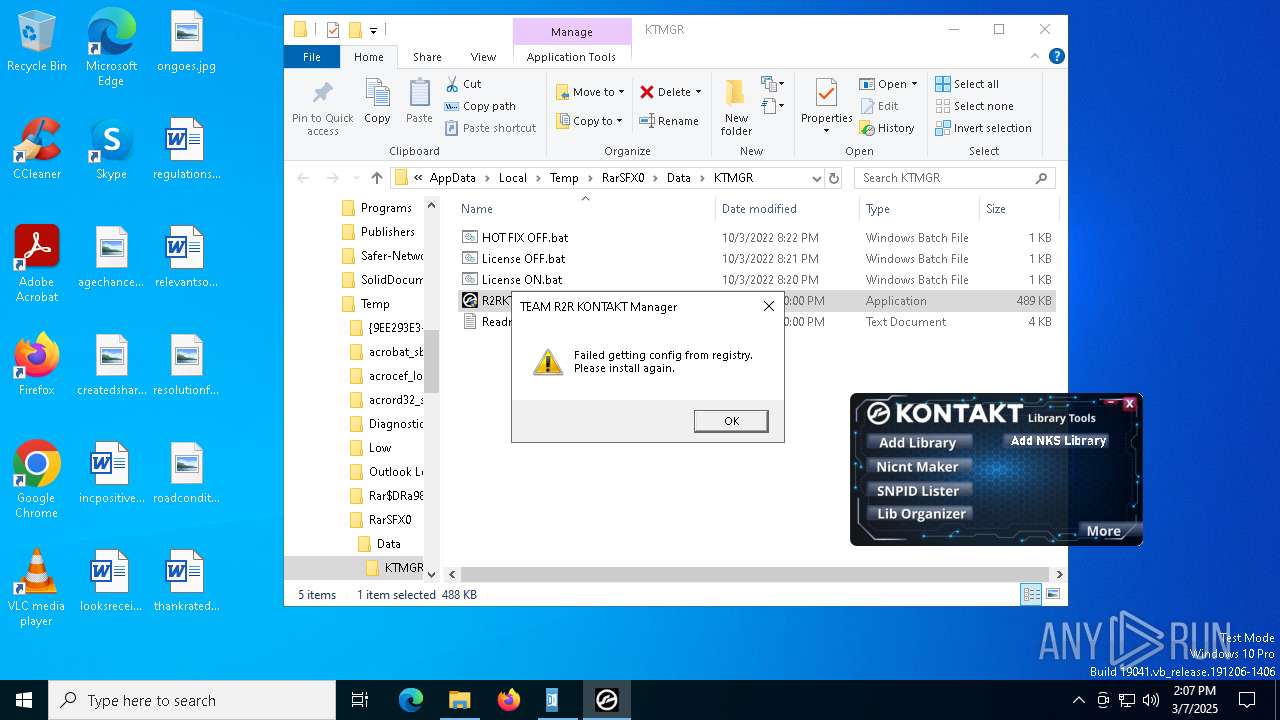
Task: Expand address bar history dropdown
Action: point(816,178)
